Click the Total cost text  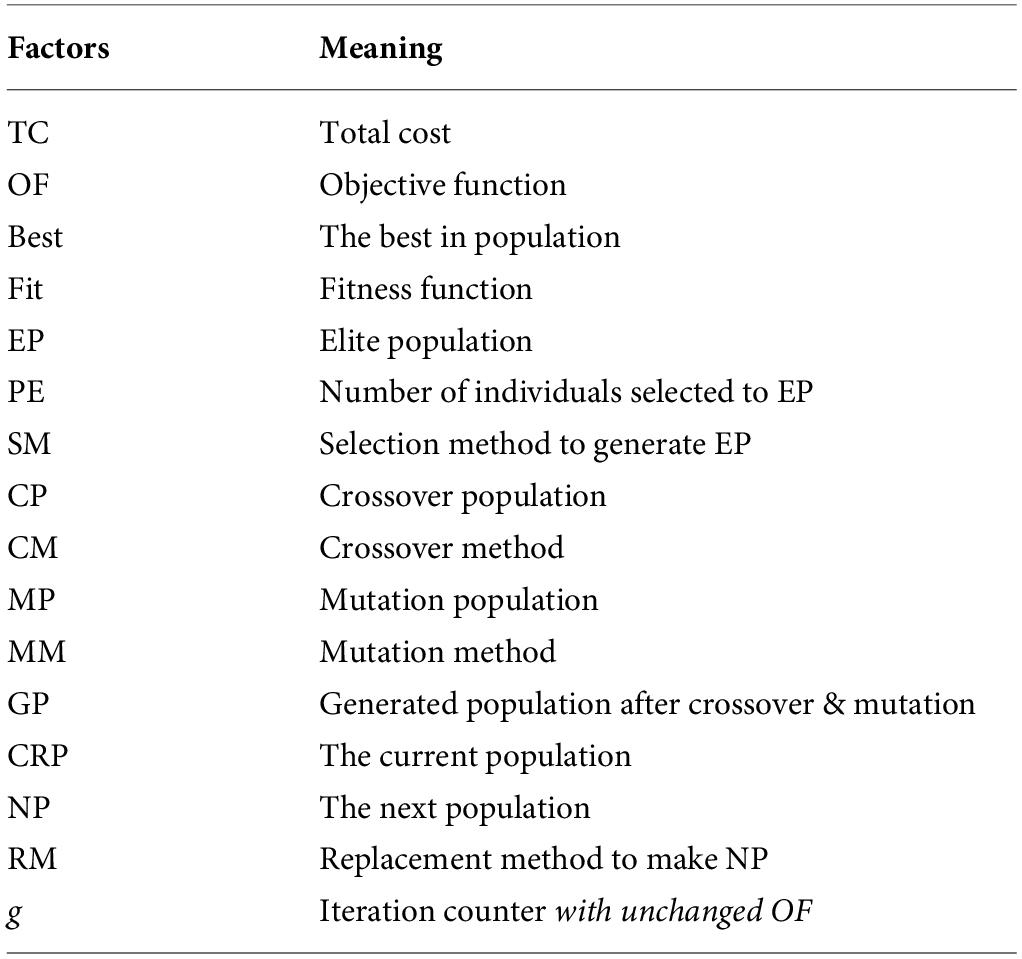pos(385,133)
